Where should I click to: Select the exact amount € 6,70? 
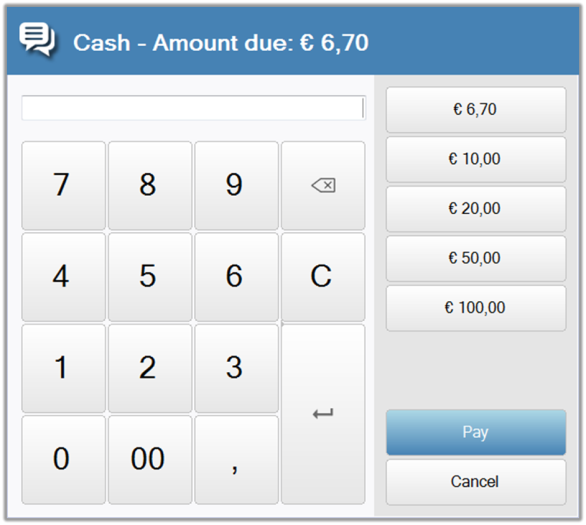tap(476, 110)
